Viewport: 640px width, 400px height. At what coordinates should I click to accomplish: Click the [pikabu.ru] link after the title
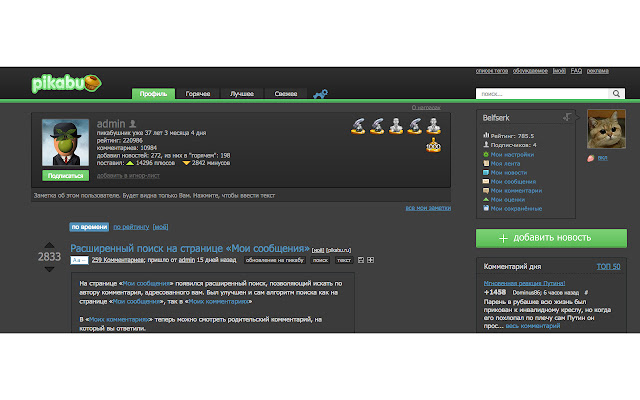coord(338,250)
